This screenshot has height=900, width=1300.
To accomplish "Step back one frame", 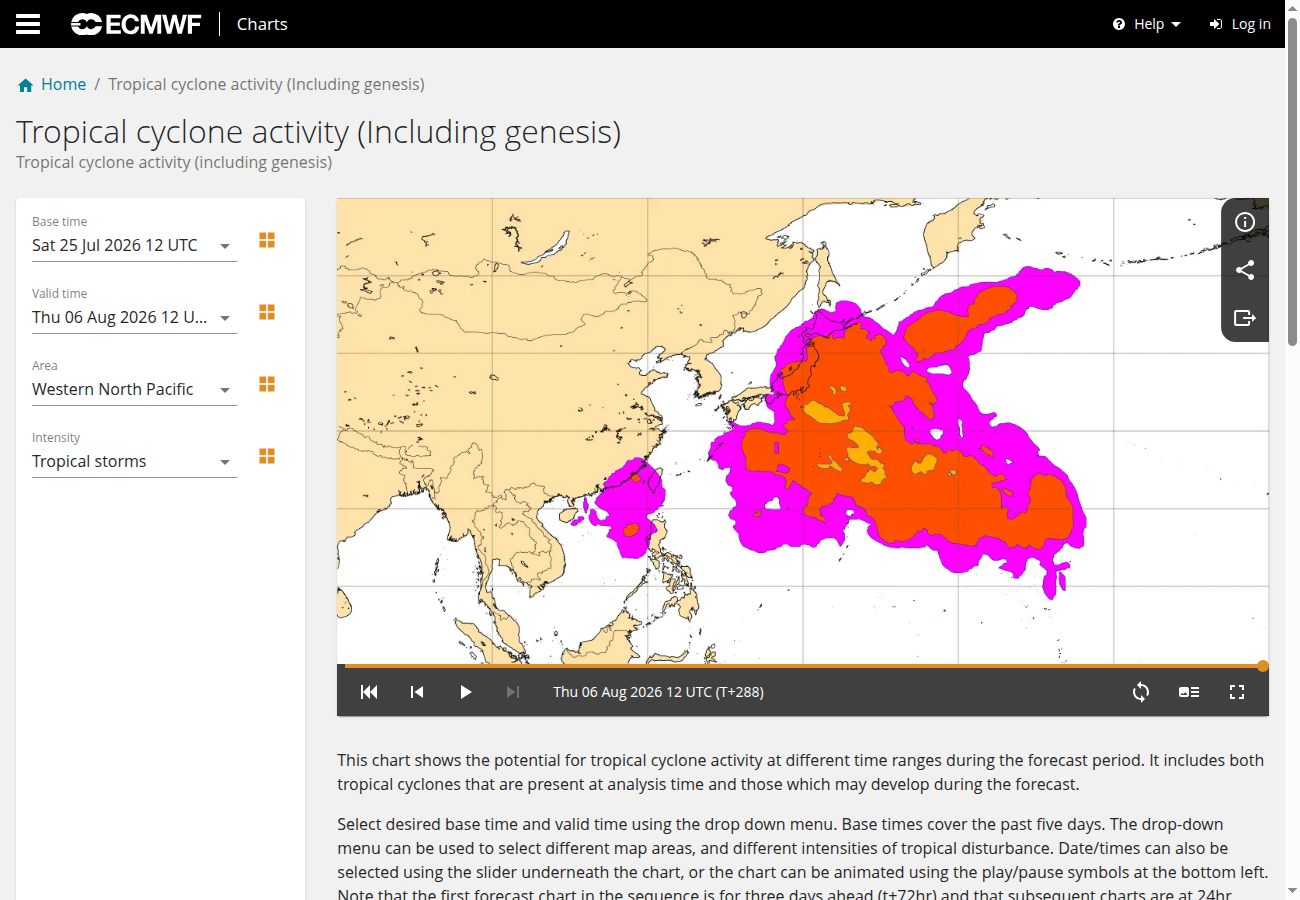I will point(417,692).
